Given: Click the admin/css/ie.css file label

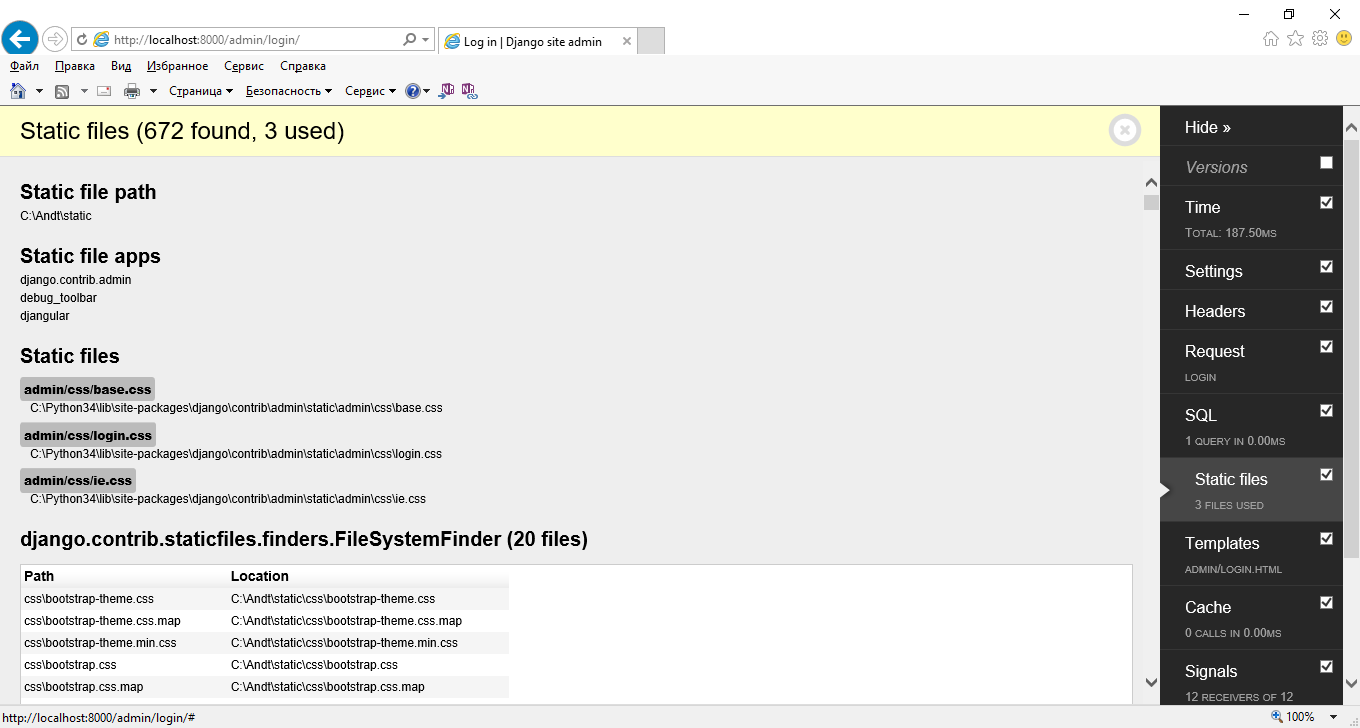Looking at the screenshot, I should [78, 481].
